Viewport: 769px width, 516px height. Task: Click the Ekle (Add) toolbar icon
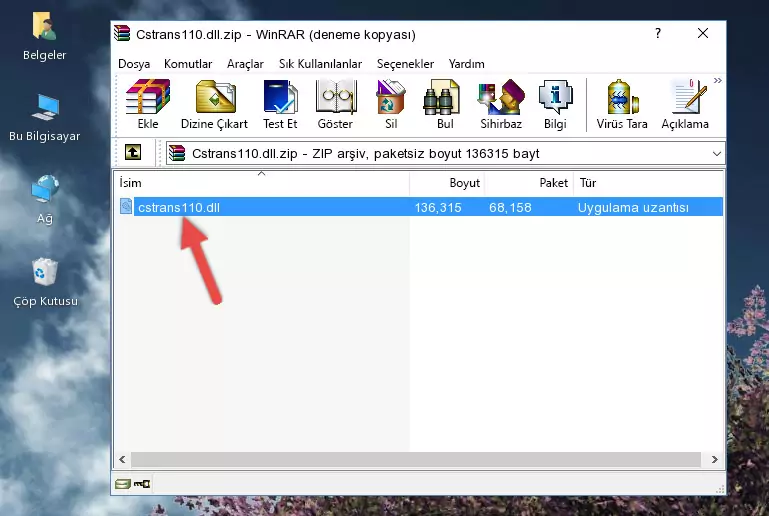[148, 104]
